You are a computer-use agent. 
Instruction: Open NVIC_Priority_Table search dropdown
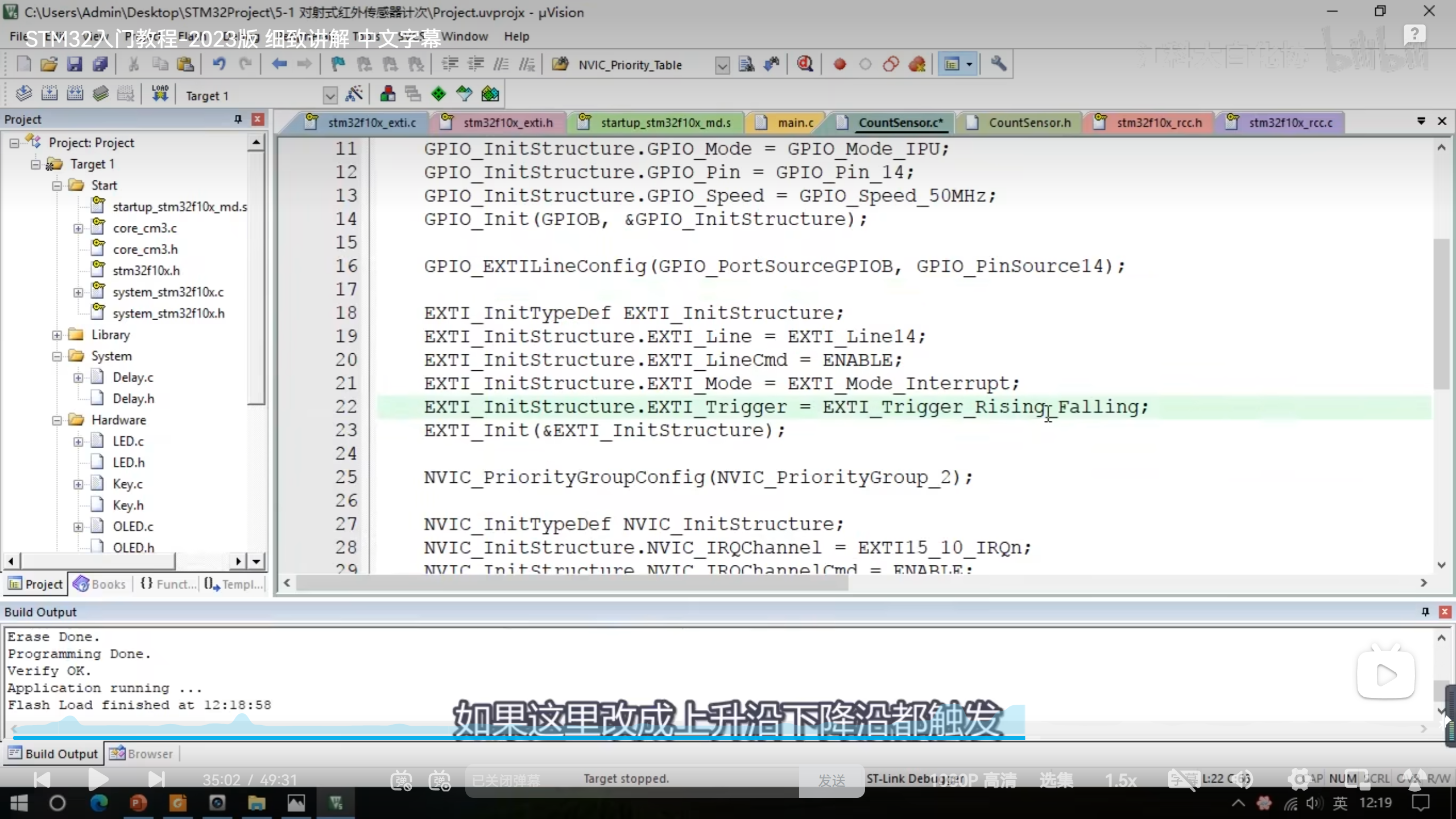pos(722,65)
